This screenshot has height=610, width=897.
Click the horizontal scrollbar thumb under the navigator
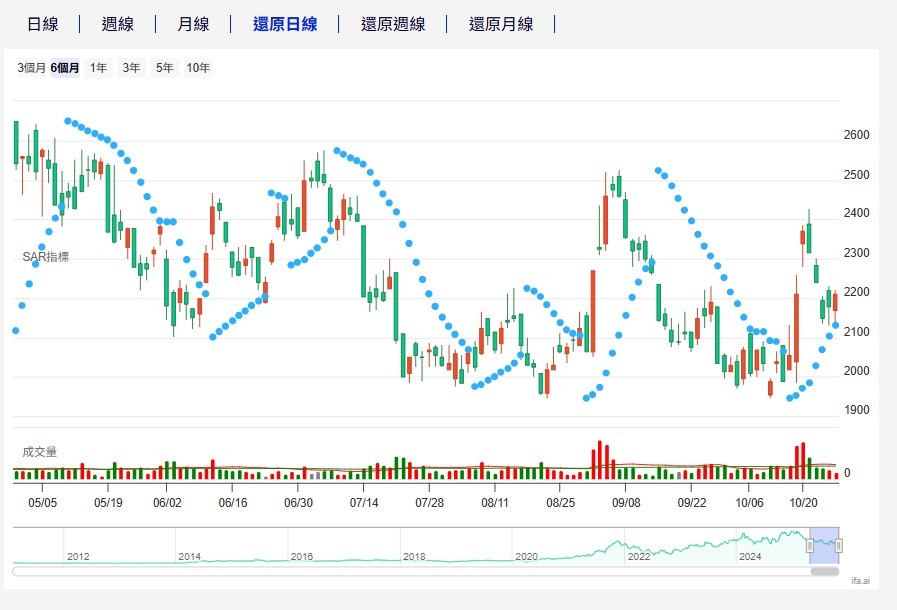click(824, 571)
